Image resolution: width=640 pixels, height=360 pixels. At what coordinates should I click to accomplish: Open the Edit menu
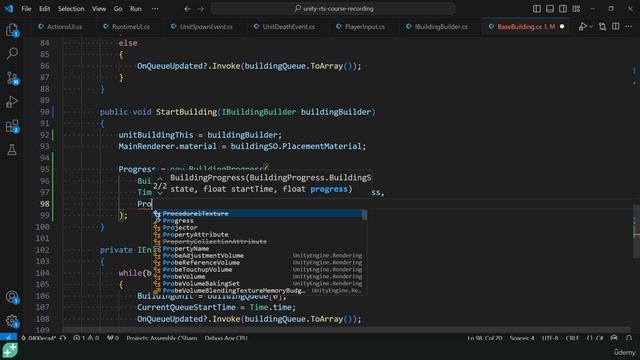click(44, 9)
